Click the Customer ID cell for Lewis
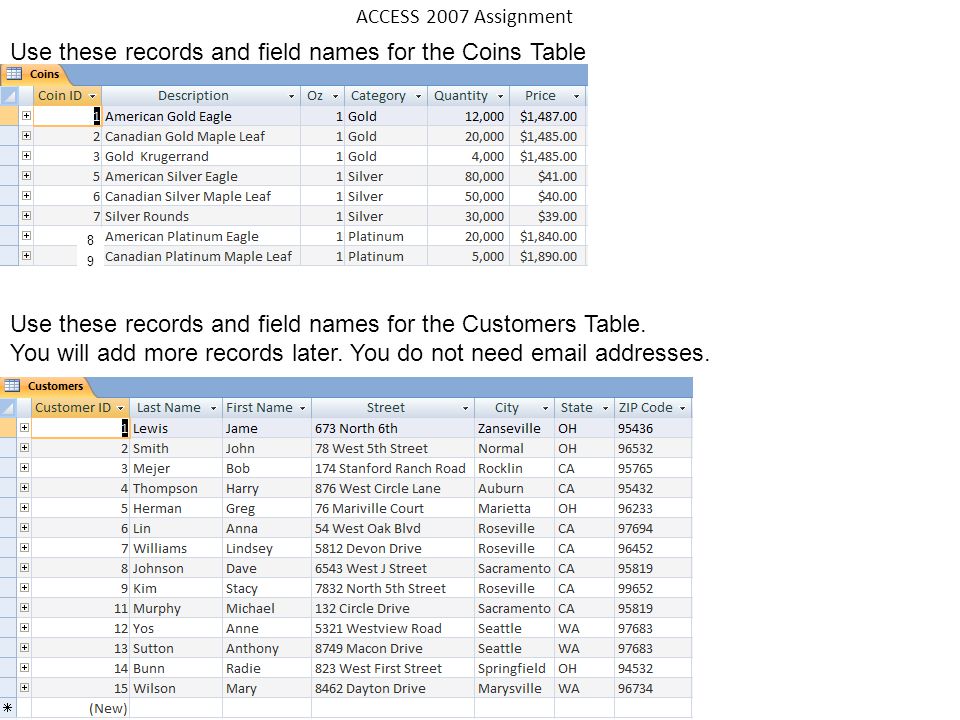 [80, 429]
